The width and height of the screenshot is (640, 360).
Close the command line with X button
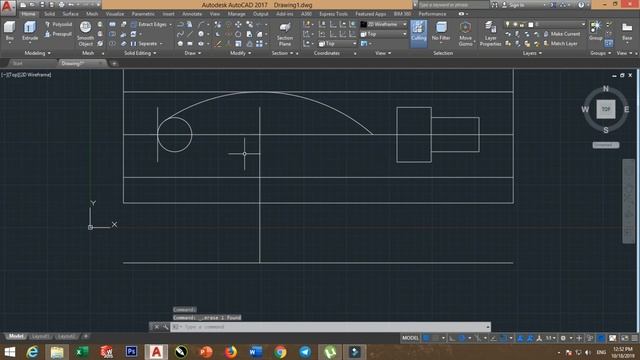pos(156,327)
